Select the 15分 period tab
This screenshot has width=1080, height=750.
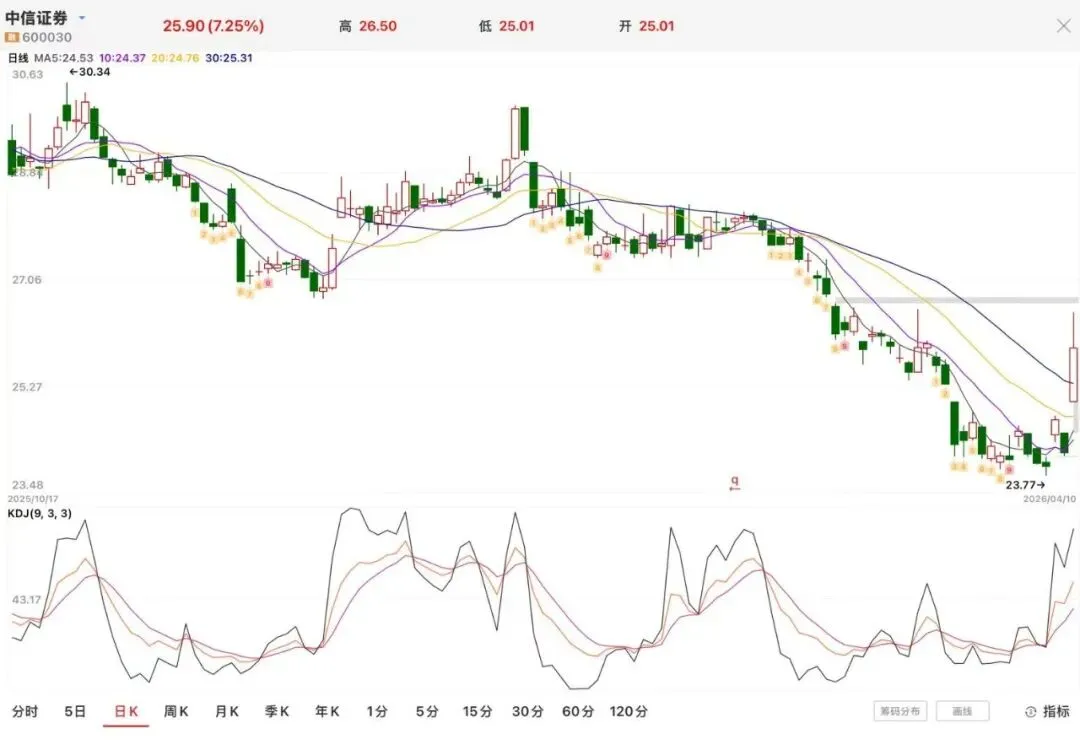(x=477, y=711)
